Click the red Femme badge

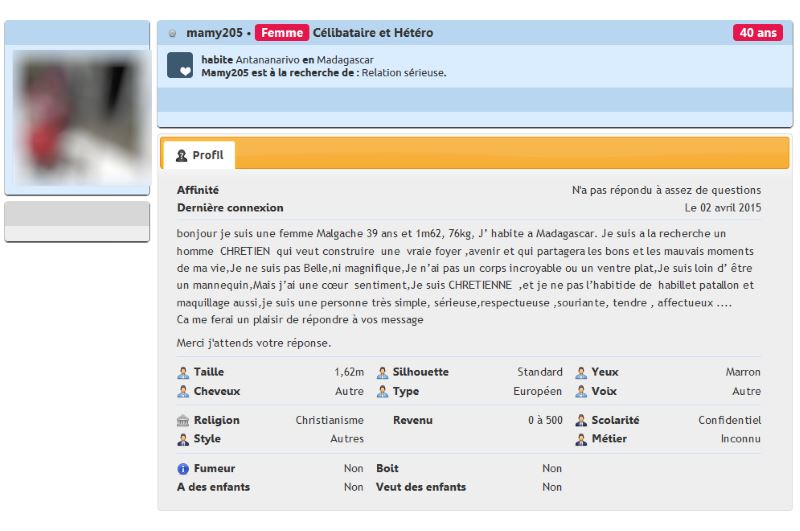pyautogui.click(x=281, y=33)
